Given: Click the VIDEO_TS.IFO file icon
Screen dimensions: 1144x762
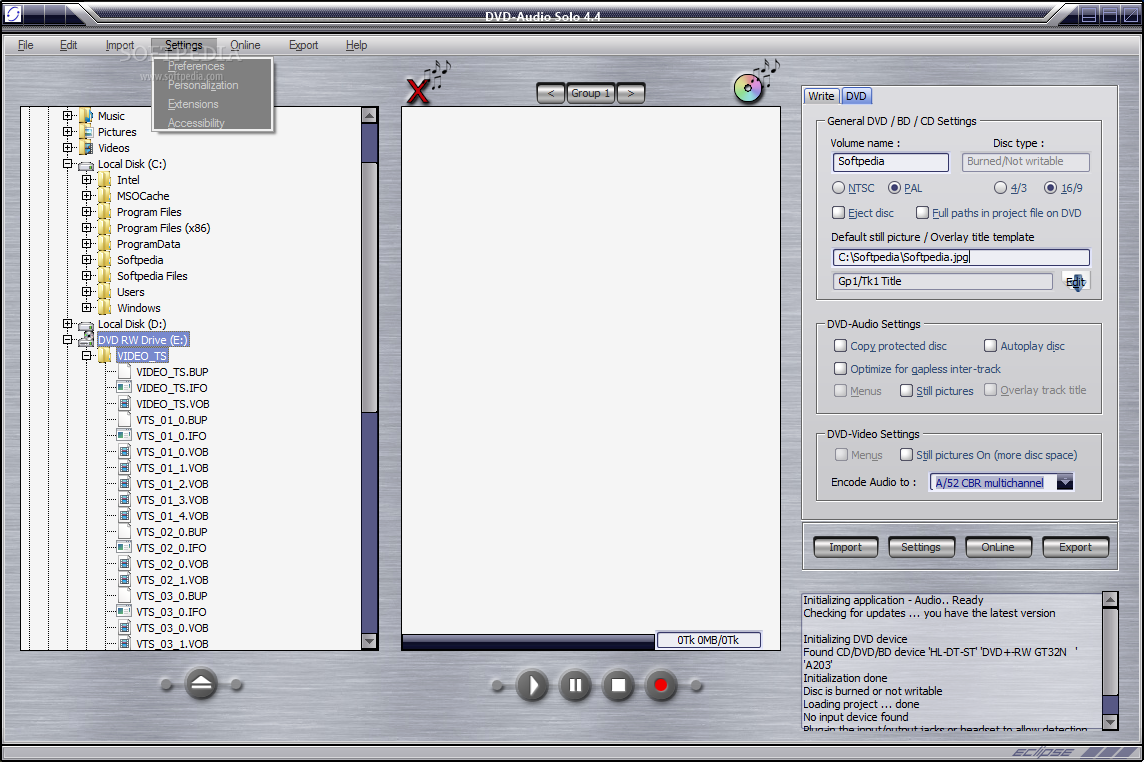Looking at the screenshot, I should 125,388.
